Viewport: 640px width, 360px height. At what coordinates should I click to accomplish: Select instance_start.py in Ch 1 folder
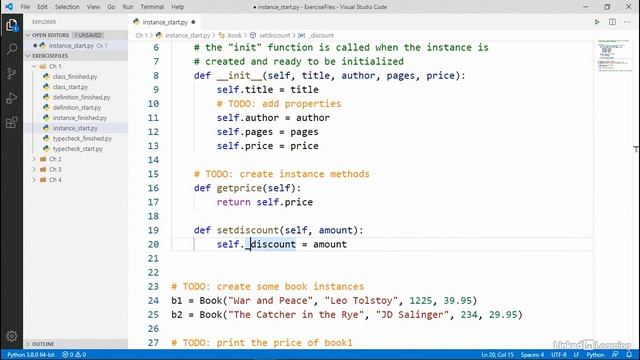[75, 128]
